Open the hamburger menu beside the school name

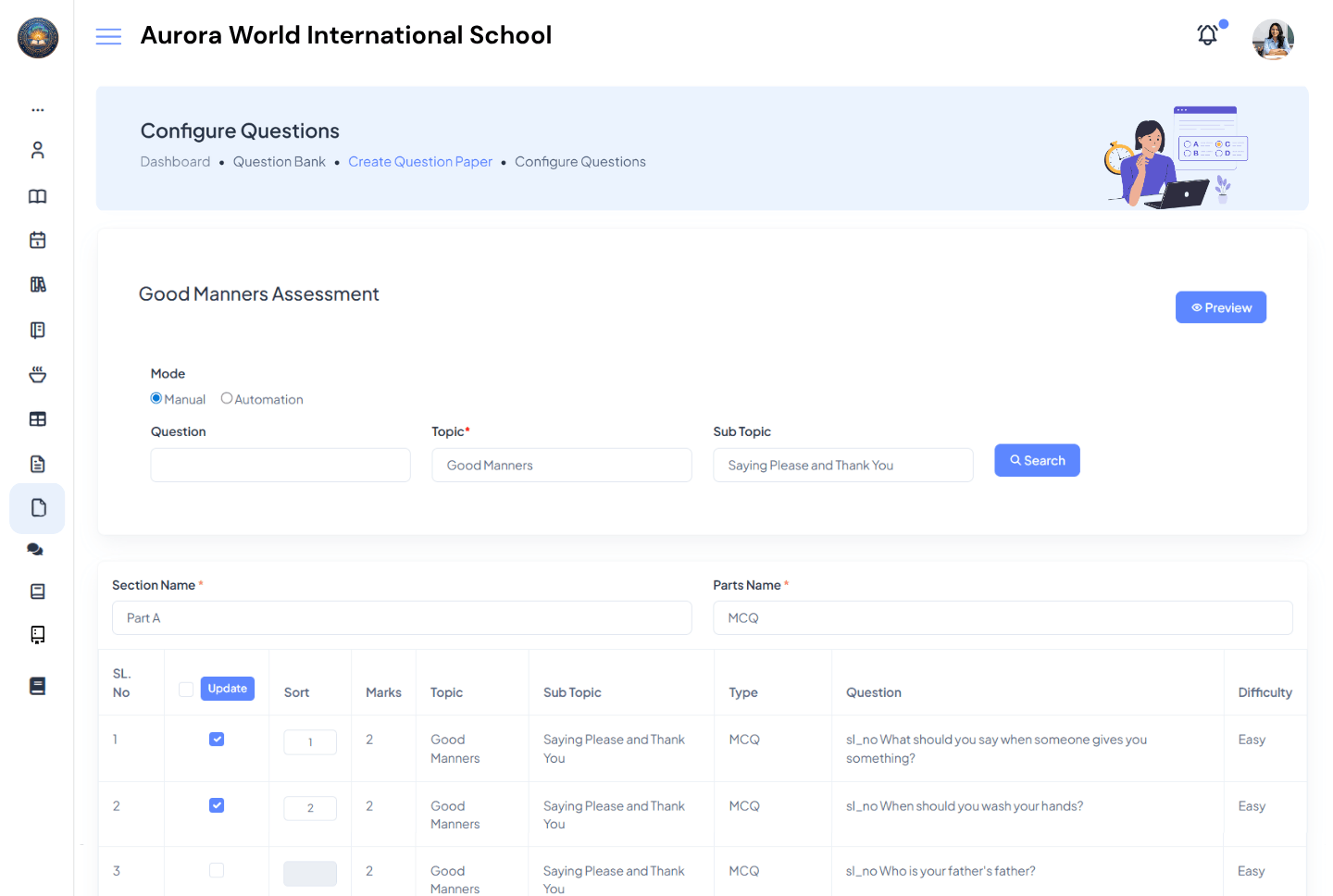point(108,36)
